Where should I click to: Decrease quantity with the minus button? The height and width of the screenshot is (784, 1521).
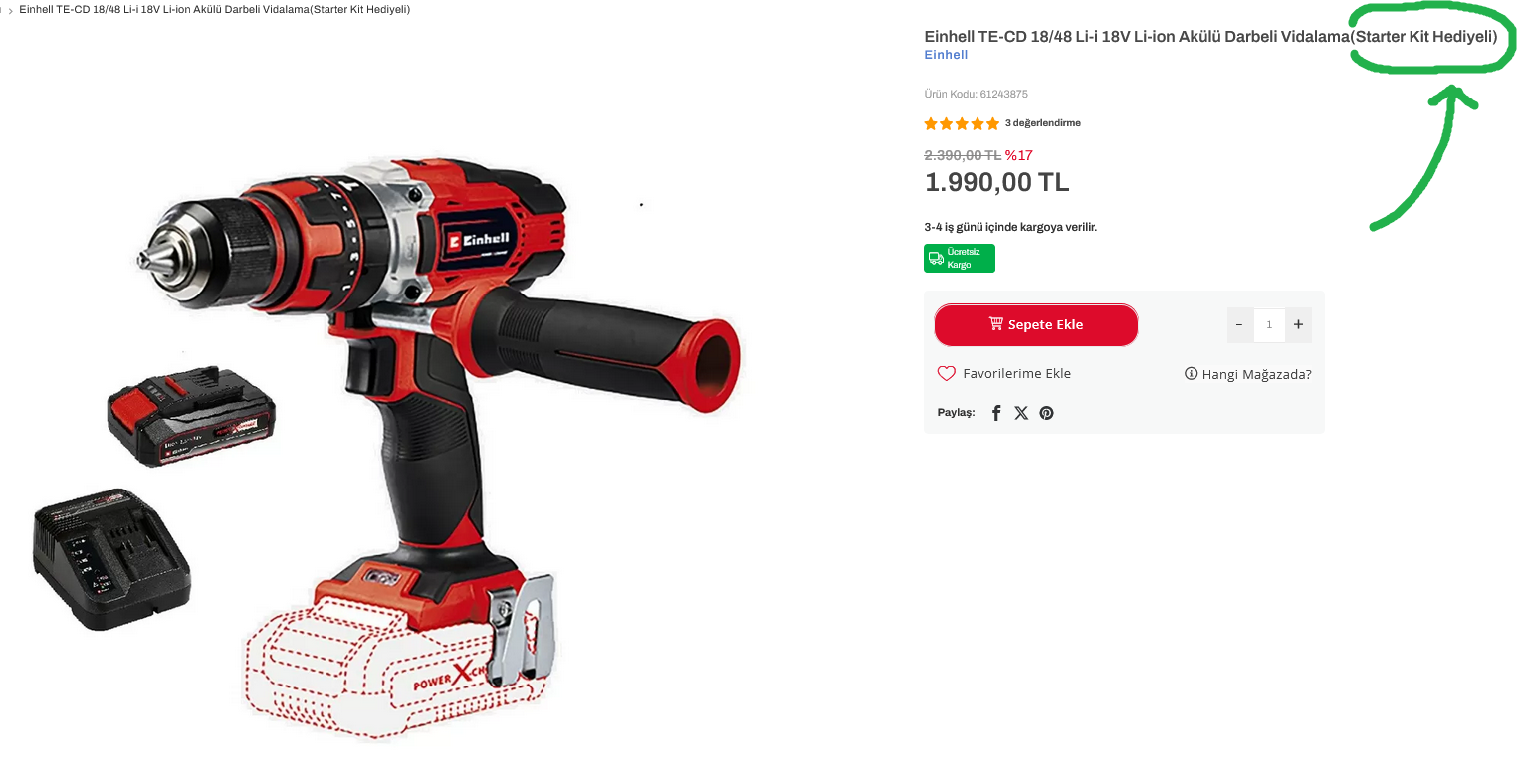coord(1239,324)
